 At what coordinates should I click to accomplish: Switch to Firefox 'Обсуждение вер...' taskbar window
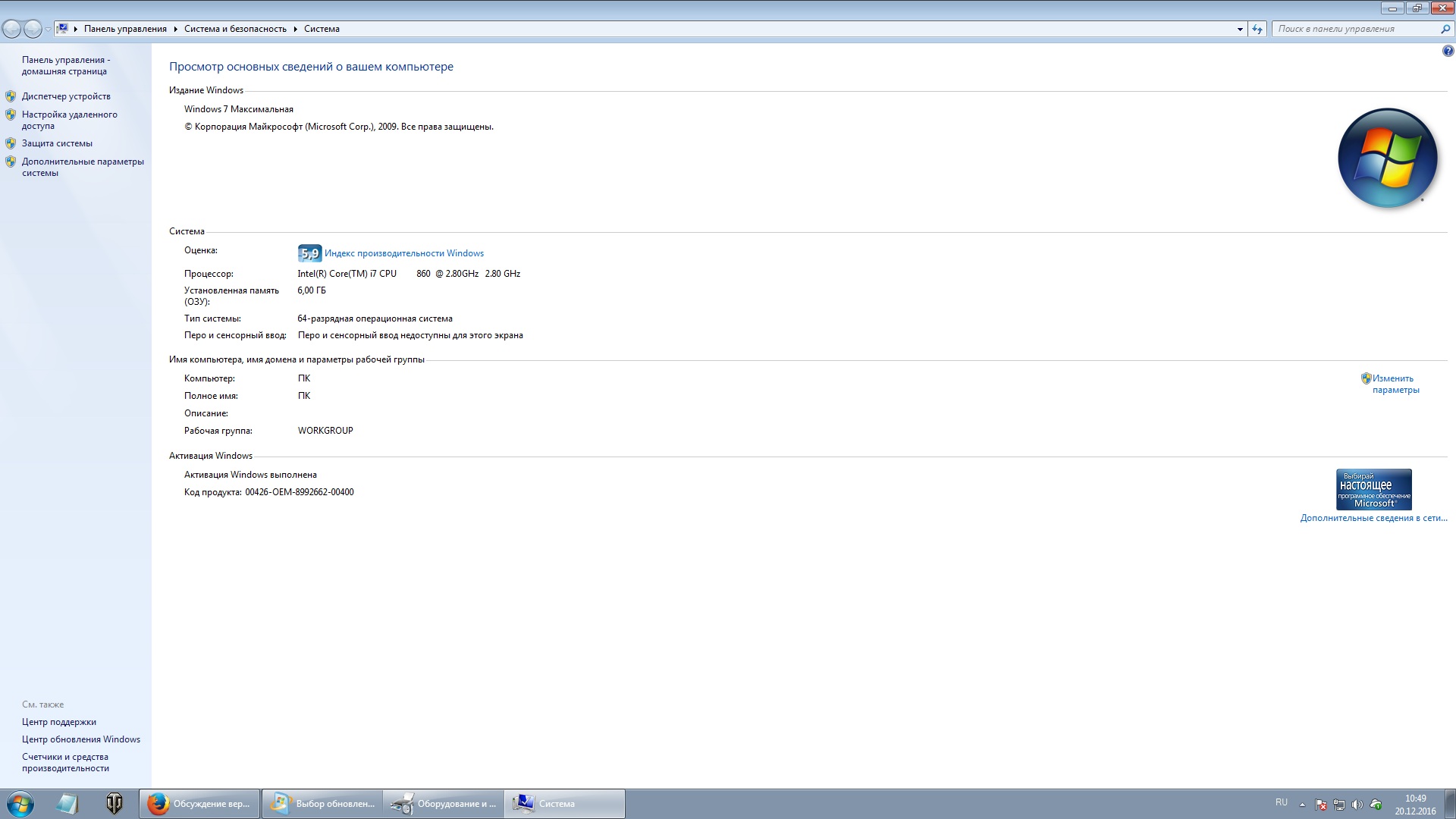[x=199, y=804]
